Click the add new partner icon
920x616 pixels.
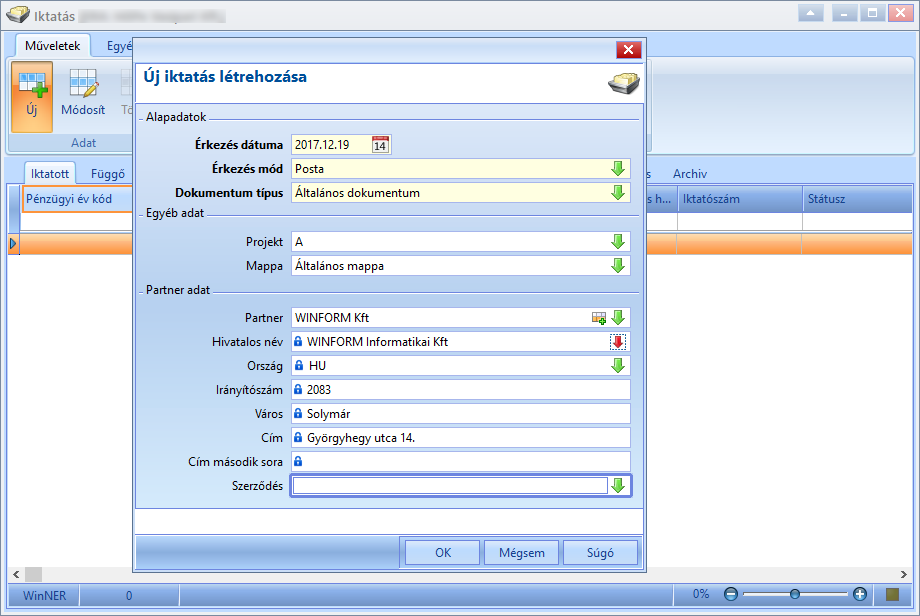(598, 318)
